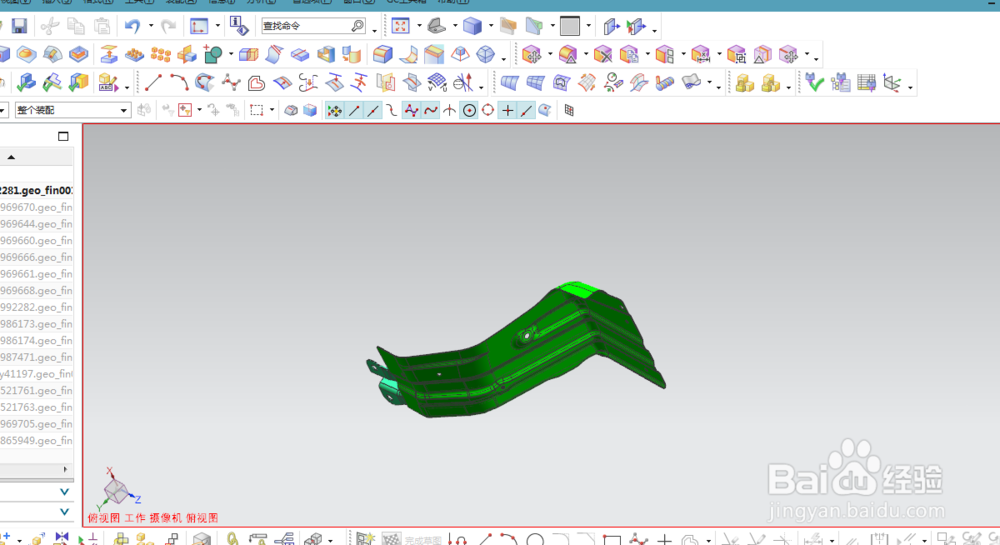The height and width of the screenshot is (545, 1000).
Task: Click the 查找命令 command finder field
Action: (313, 26)
